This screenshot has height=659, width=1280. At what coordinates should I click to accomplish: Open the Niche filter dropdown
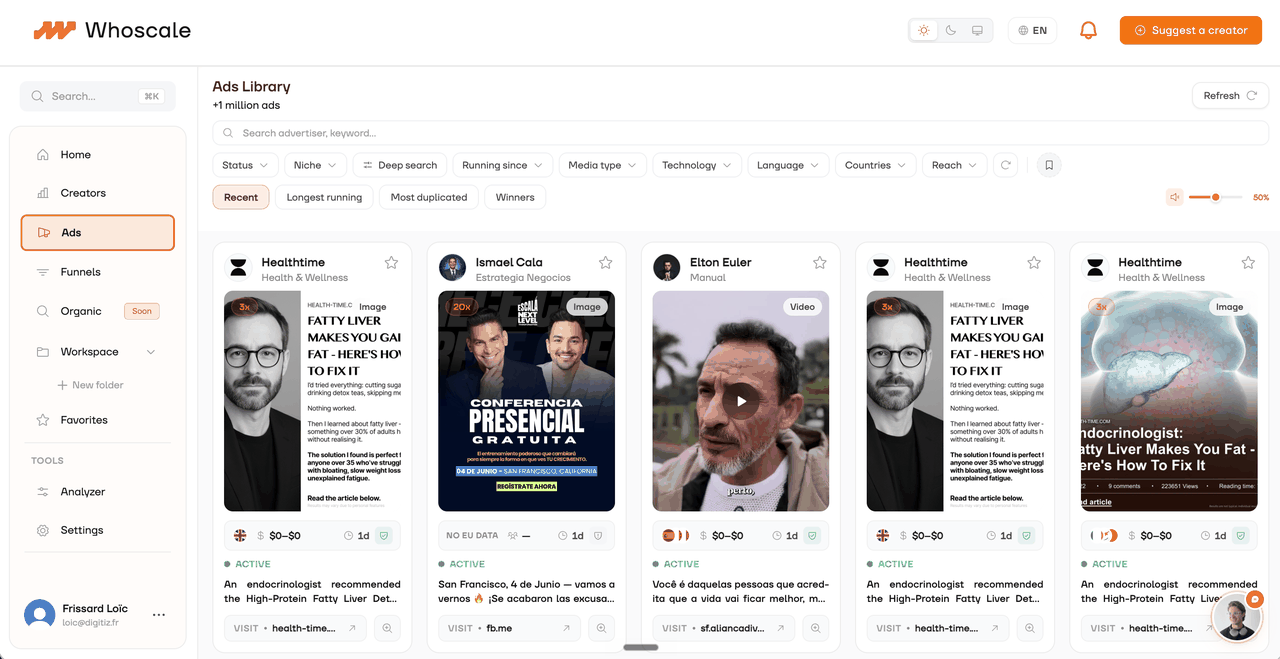tap(316, 165)
